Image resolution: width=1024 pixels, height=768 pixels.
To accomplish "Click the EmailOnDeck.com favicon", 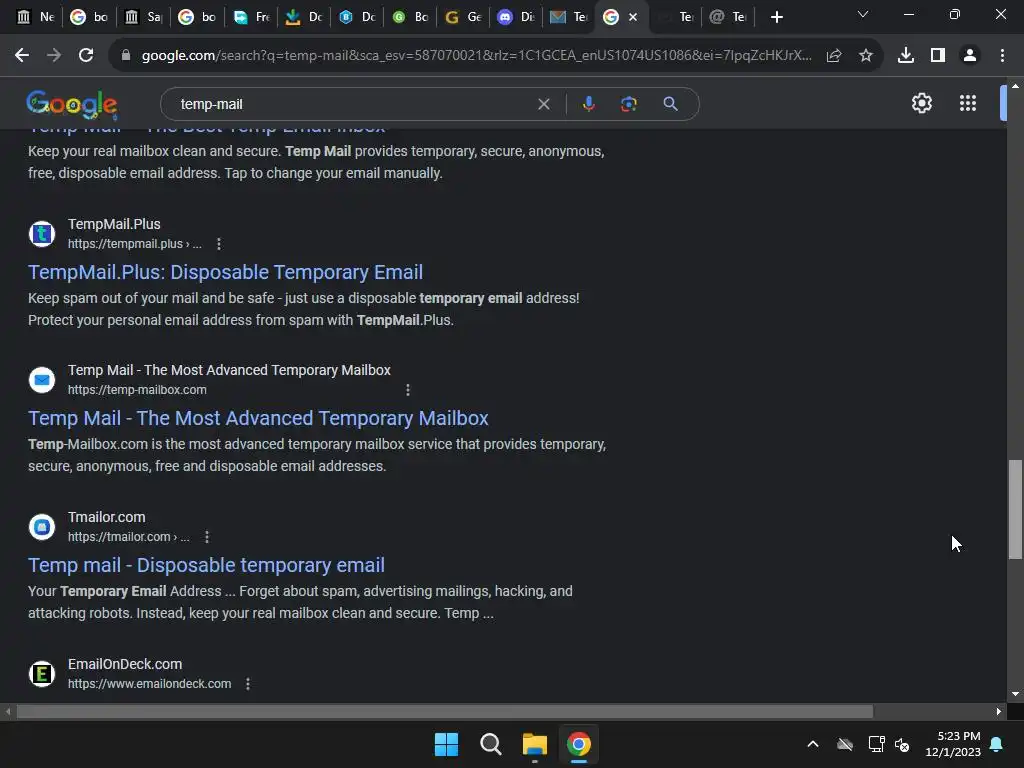I will (x=42, y=674).
